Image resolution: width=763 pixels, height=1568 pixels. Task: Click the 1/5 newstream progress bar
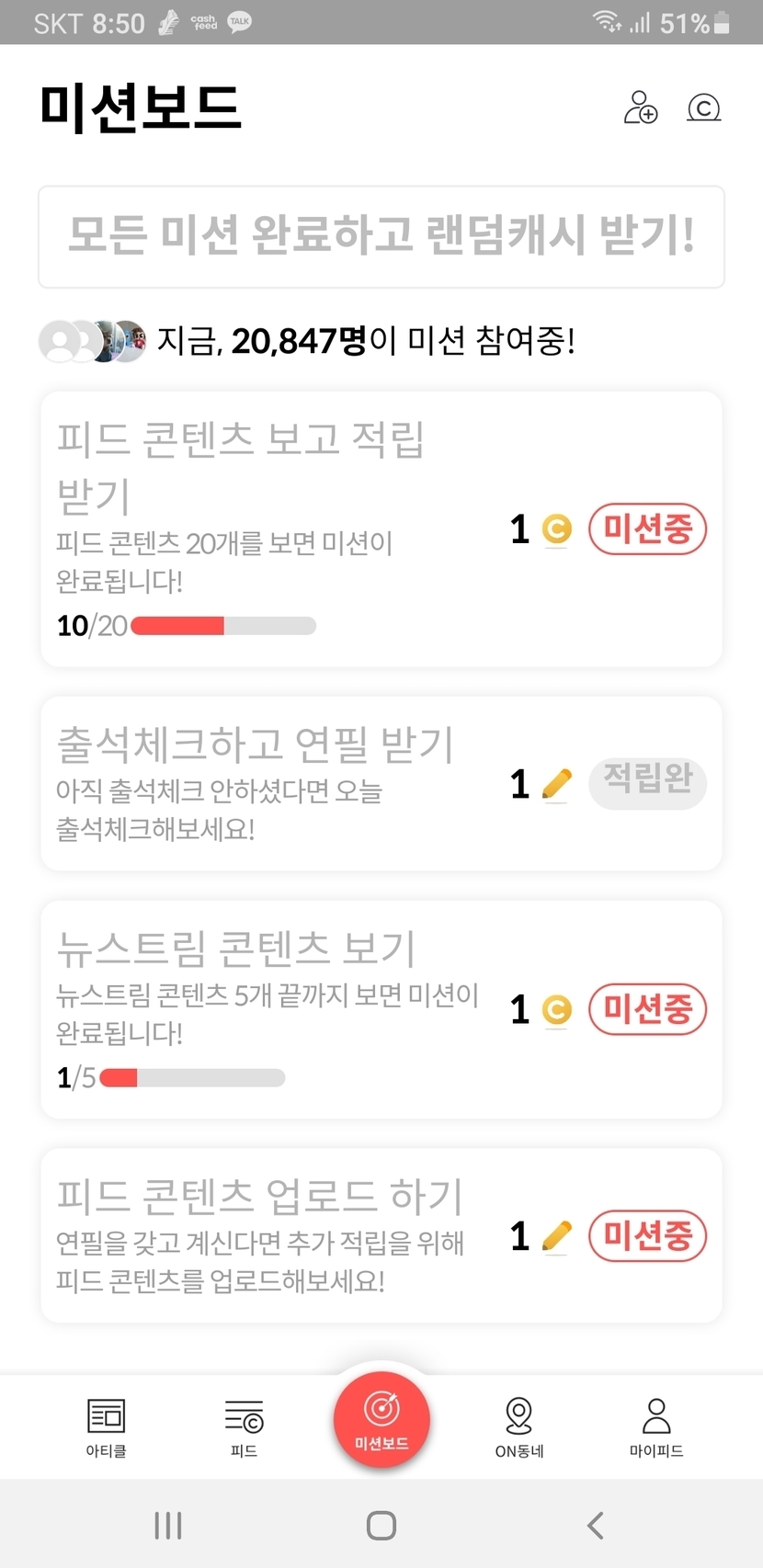(x=192, y=1077)
